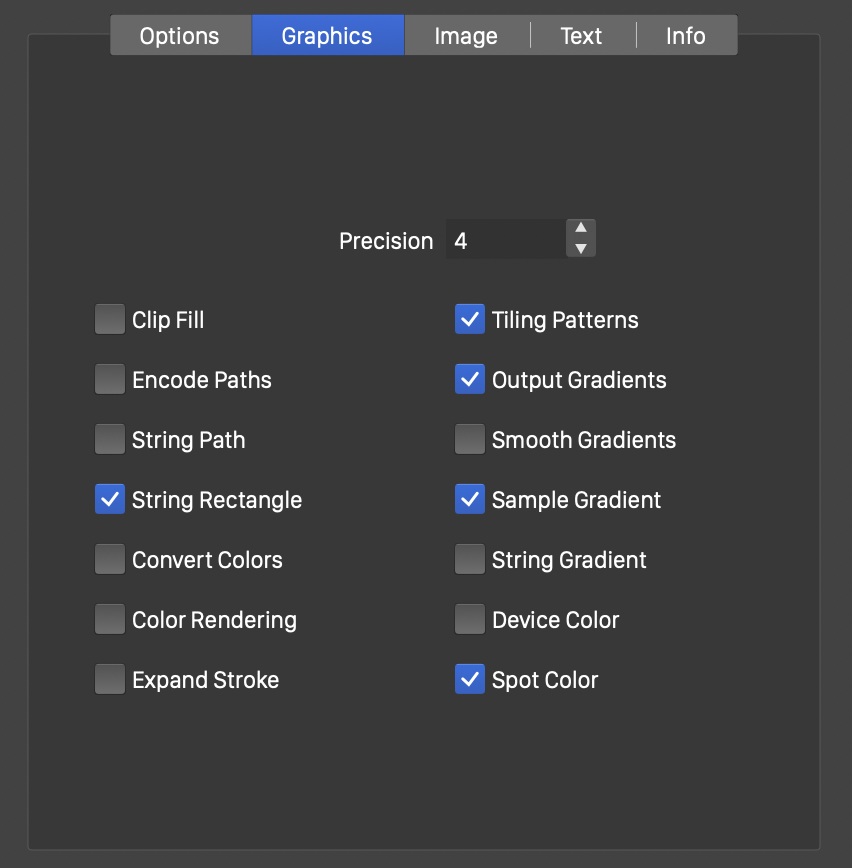This screenshot has height=868, width=852.
Task: Turn on Smooth Gradients
Action: click(x=470, y=440)
